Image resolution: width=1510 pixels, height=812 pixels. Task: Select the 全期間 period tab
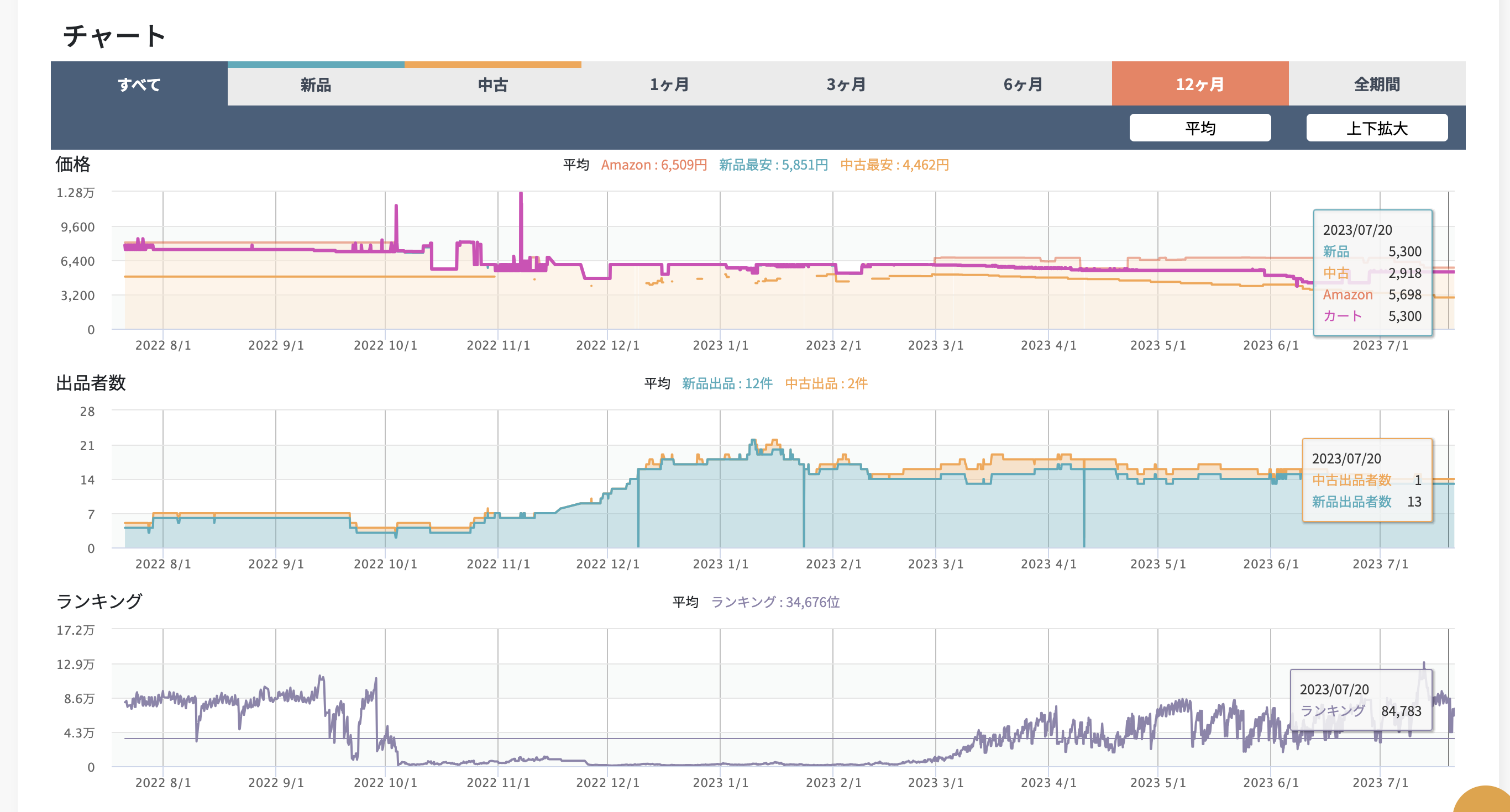pyautogui.click(x=1377, y=85)
